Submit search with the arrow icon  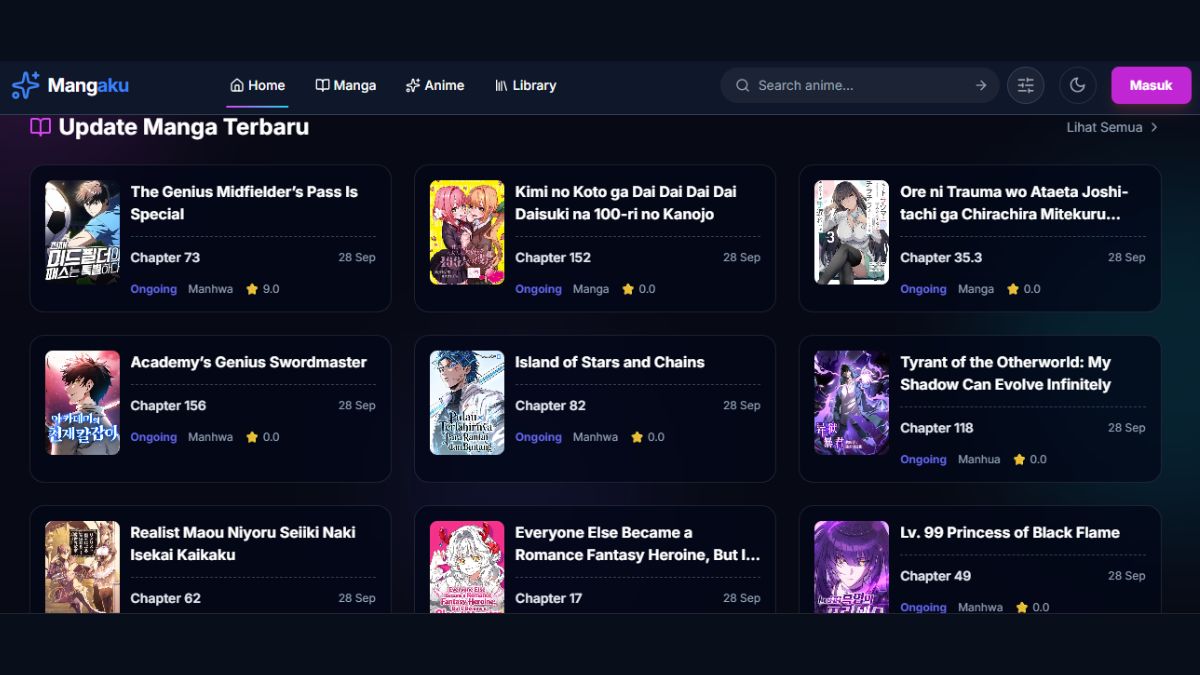981,86
